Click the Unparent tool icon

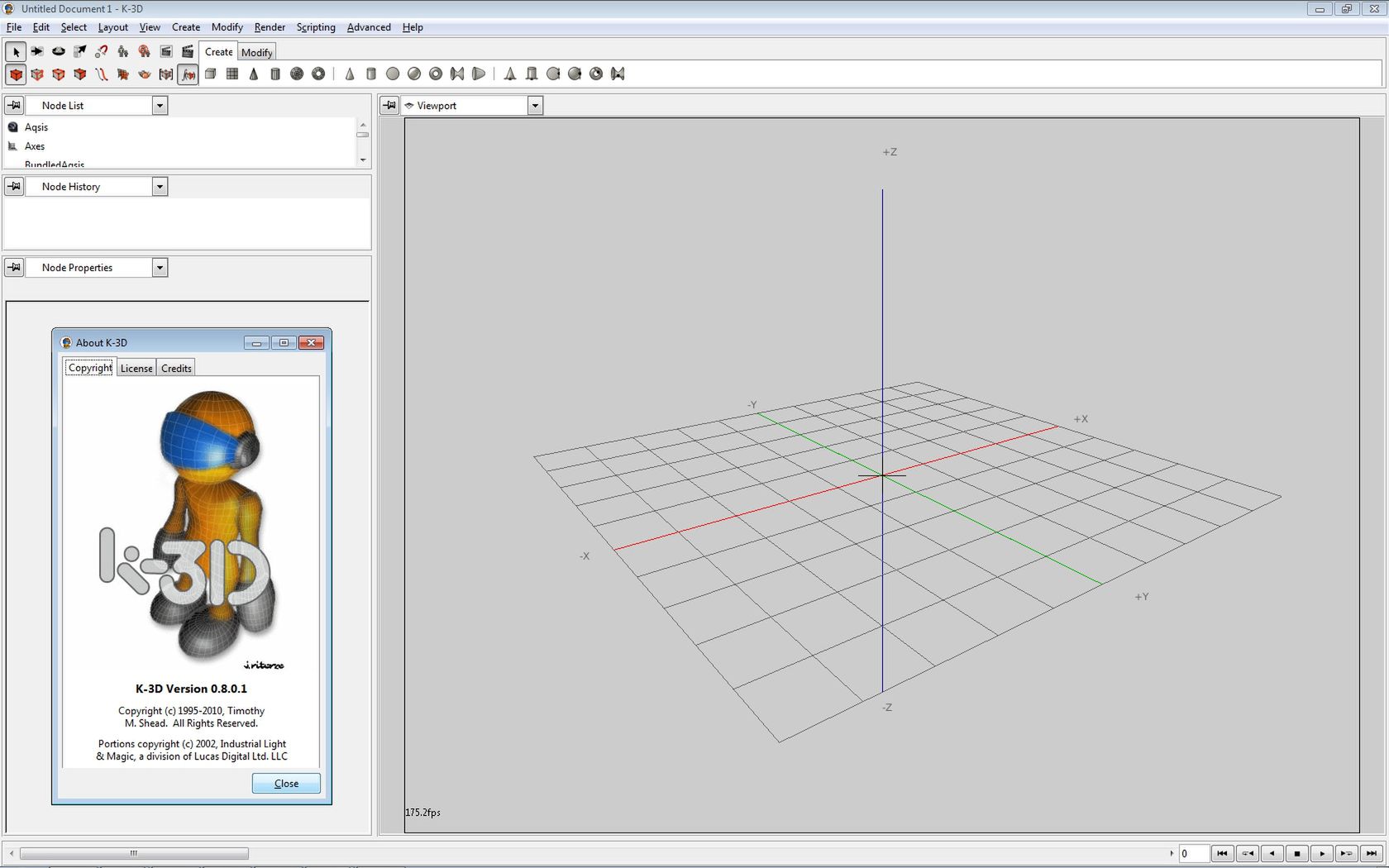[145, 51]
